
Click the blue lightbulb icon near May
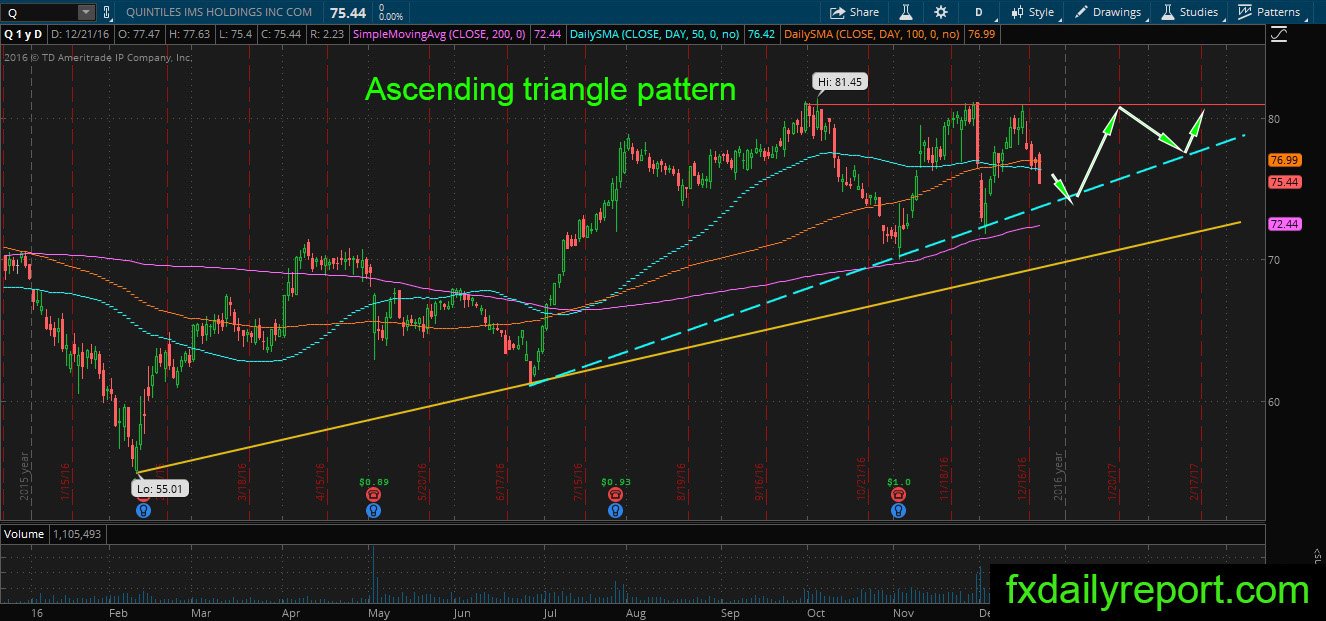click(x=373, y=509)
